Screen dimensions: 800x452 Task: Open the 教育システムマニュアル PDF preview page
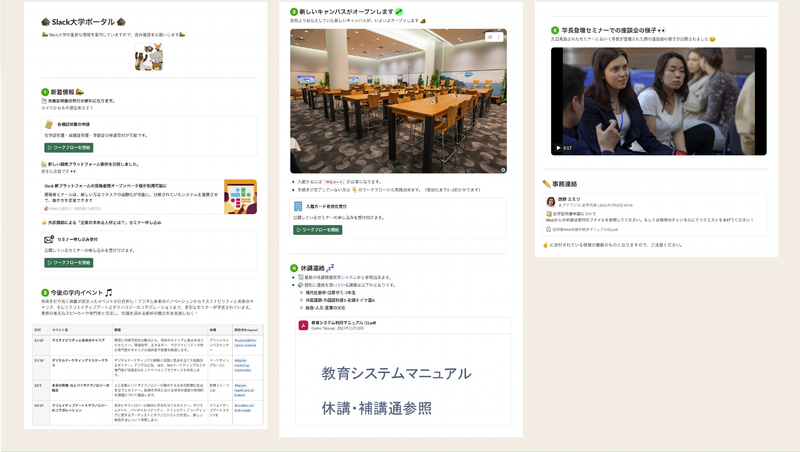[x=403, y=379]
